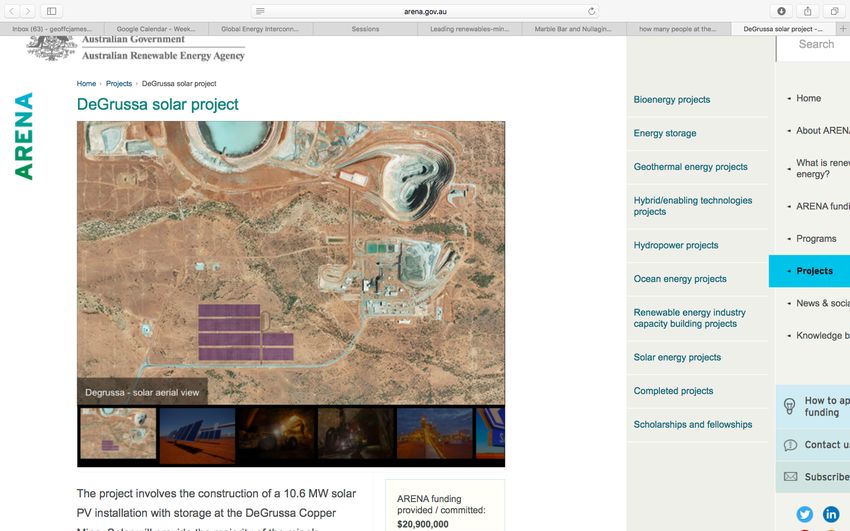The height and width of the screenshot is (531, 850).
Task: Open Hydropower projects link
Action: point(675,245)
